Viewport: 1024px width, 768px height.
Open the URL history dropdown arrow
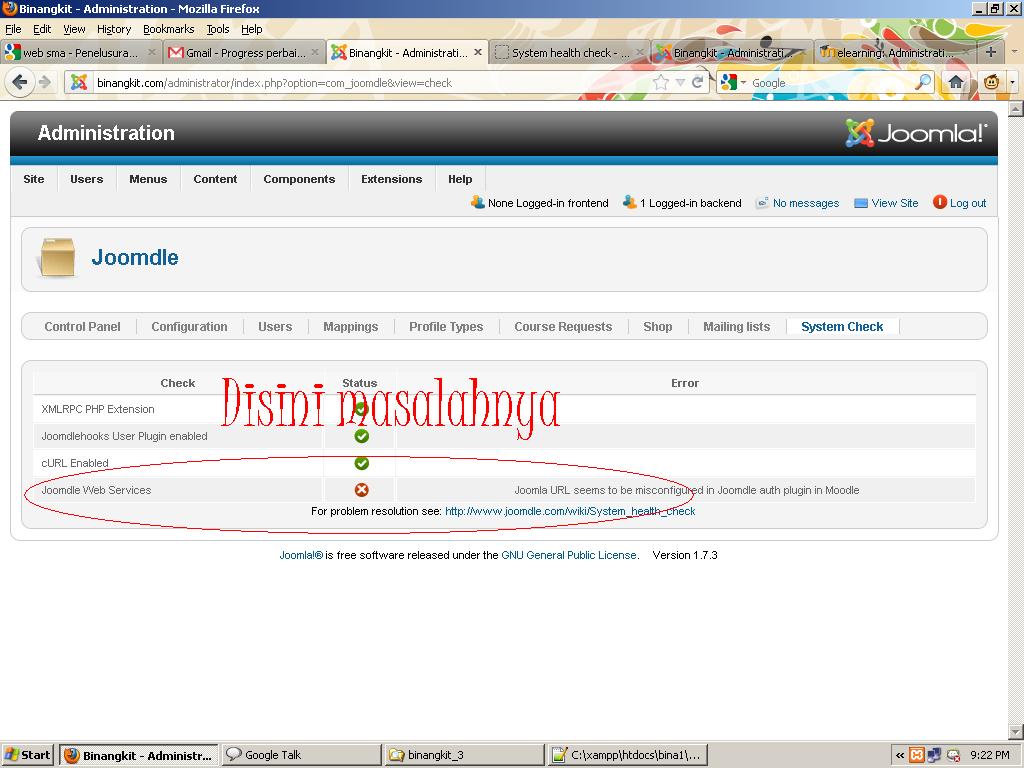click(680, 83)
